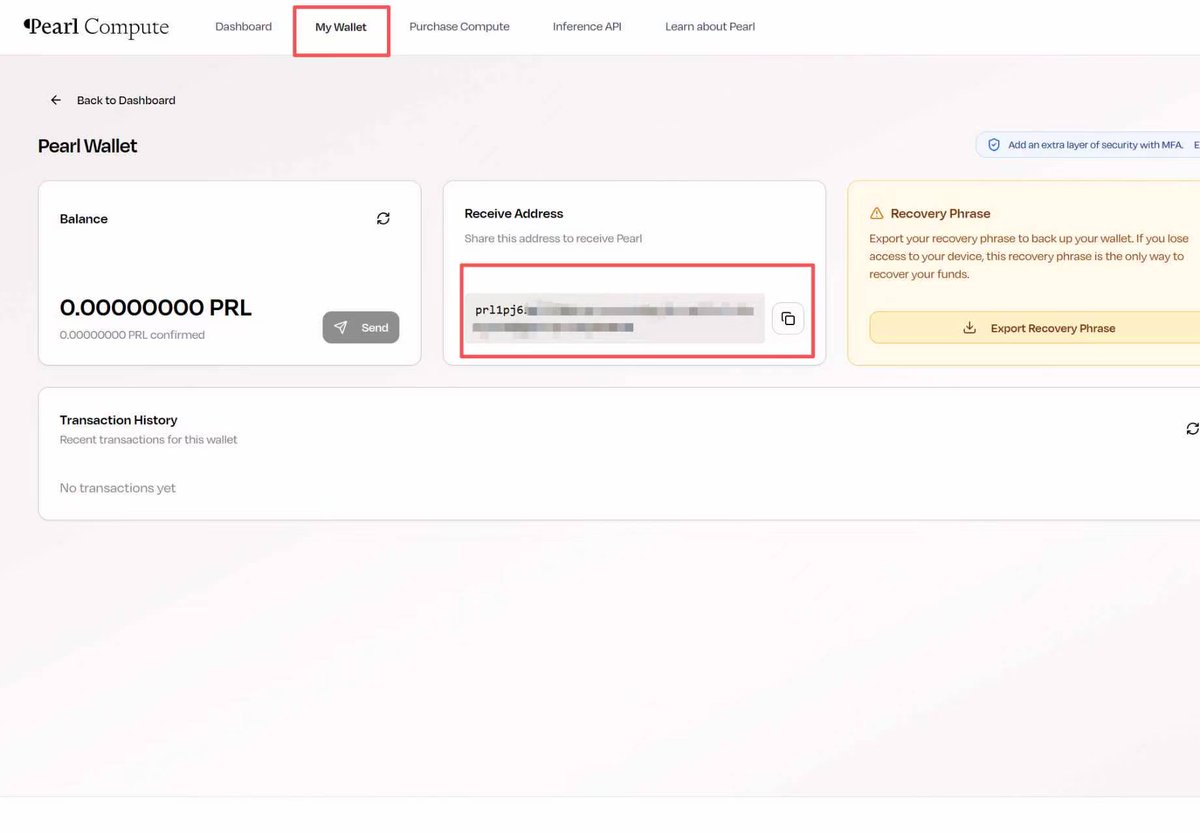The width and height of the screenshot is (1200, 834).
Task: Go to the Purchase Compute tab
Action: click(x=459, y=27)
